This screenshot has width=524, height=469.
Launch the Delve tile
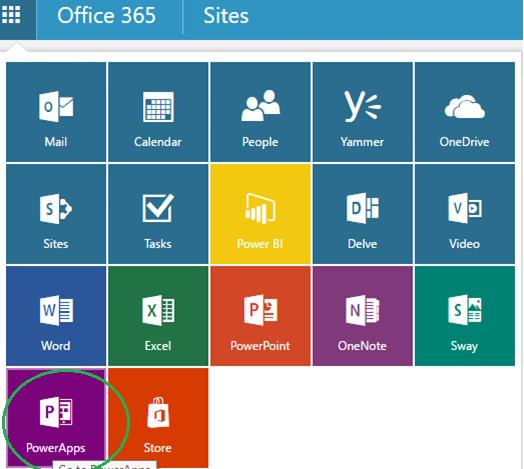[363, 214]
